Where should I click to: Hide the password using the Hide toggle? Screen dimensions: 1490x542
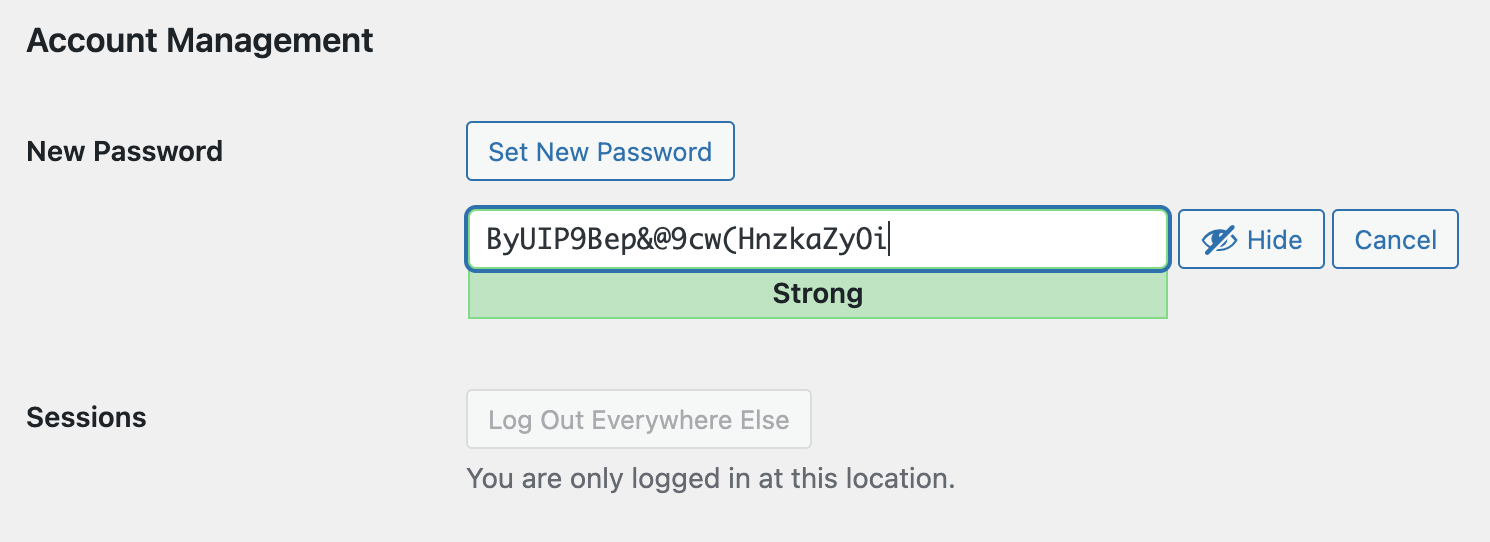coord(1251,240)
